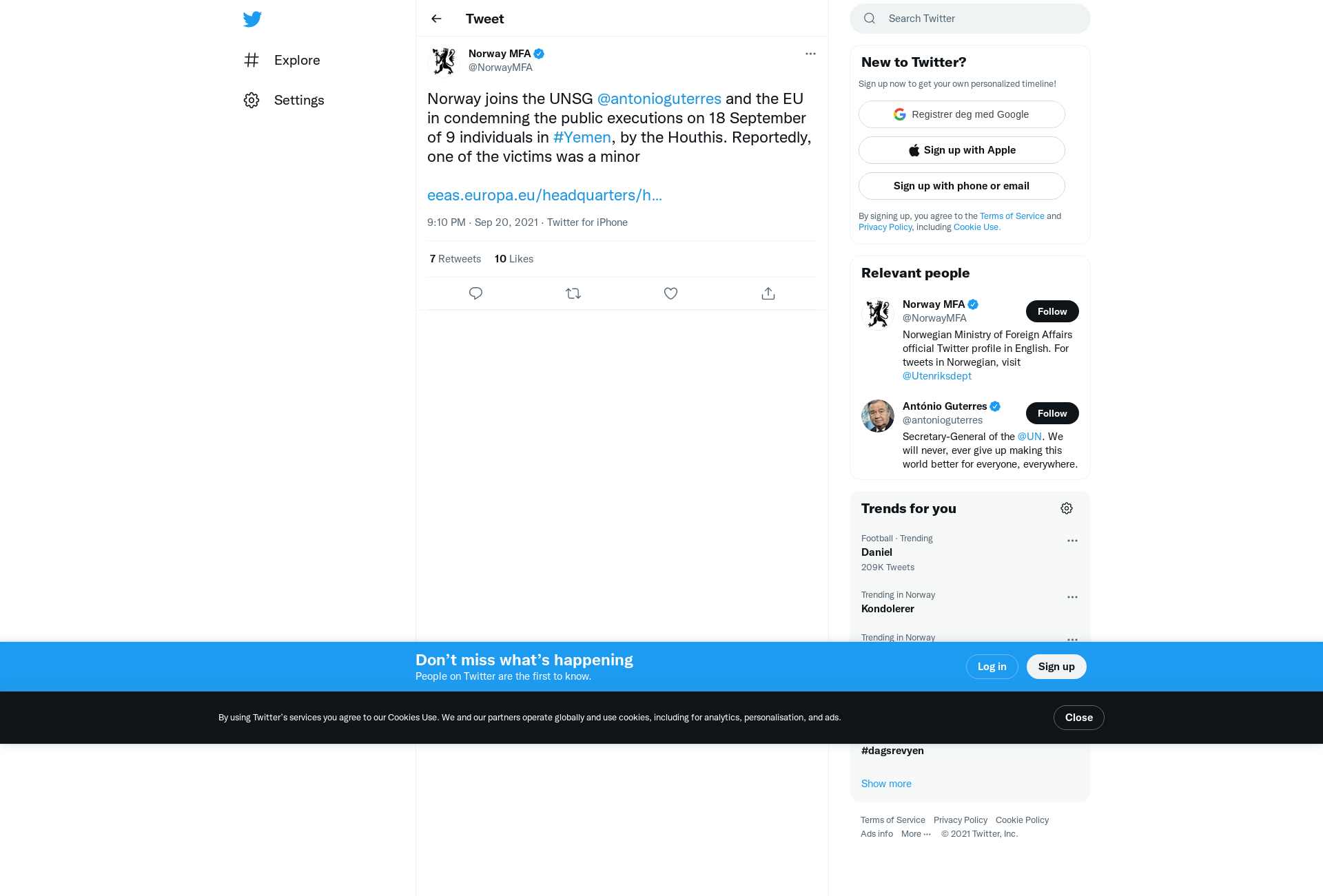This screenshot has height=896, width=1323.
Task: Go back using the arrow icon
Action: coord(436,19)
